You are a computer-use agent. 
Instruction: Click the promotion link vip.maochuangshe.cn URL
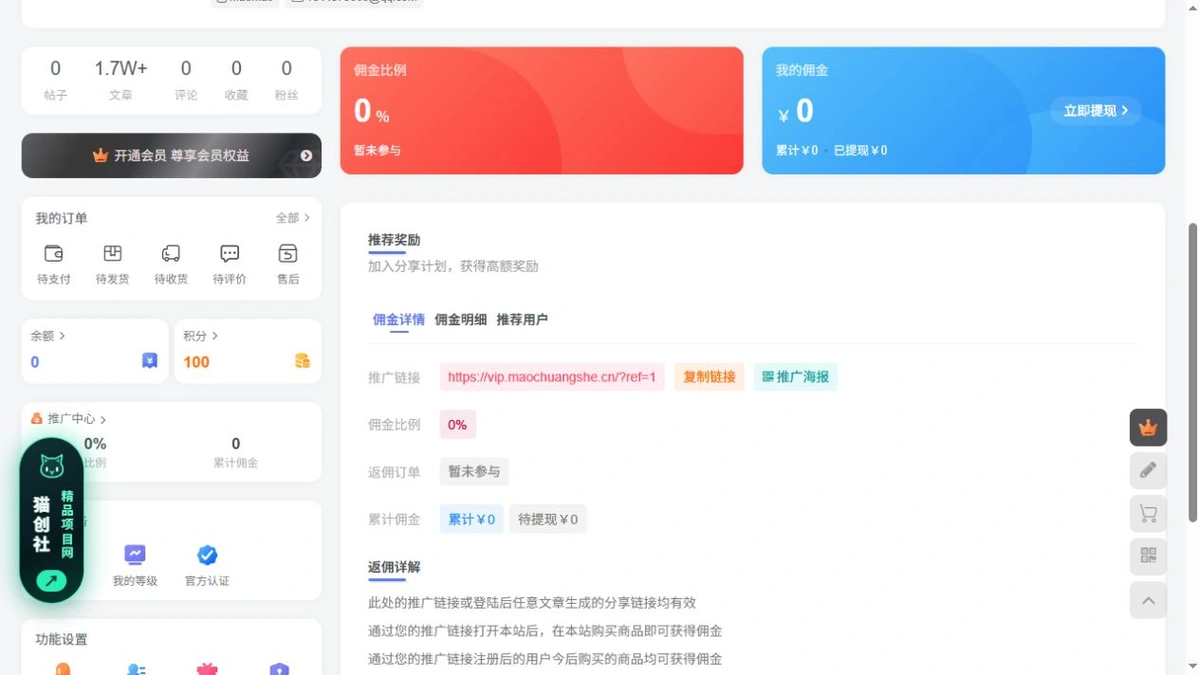(x=552, y=377)
